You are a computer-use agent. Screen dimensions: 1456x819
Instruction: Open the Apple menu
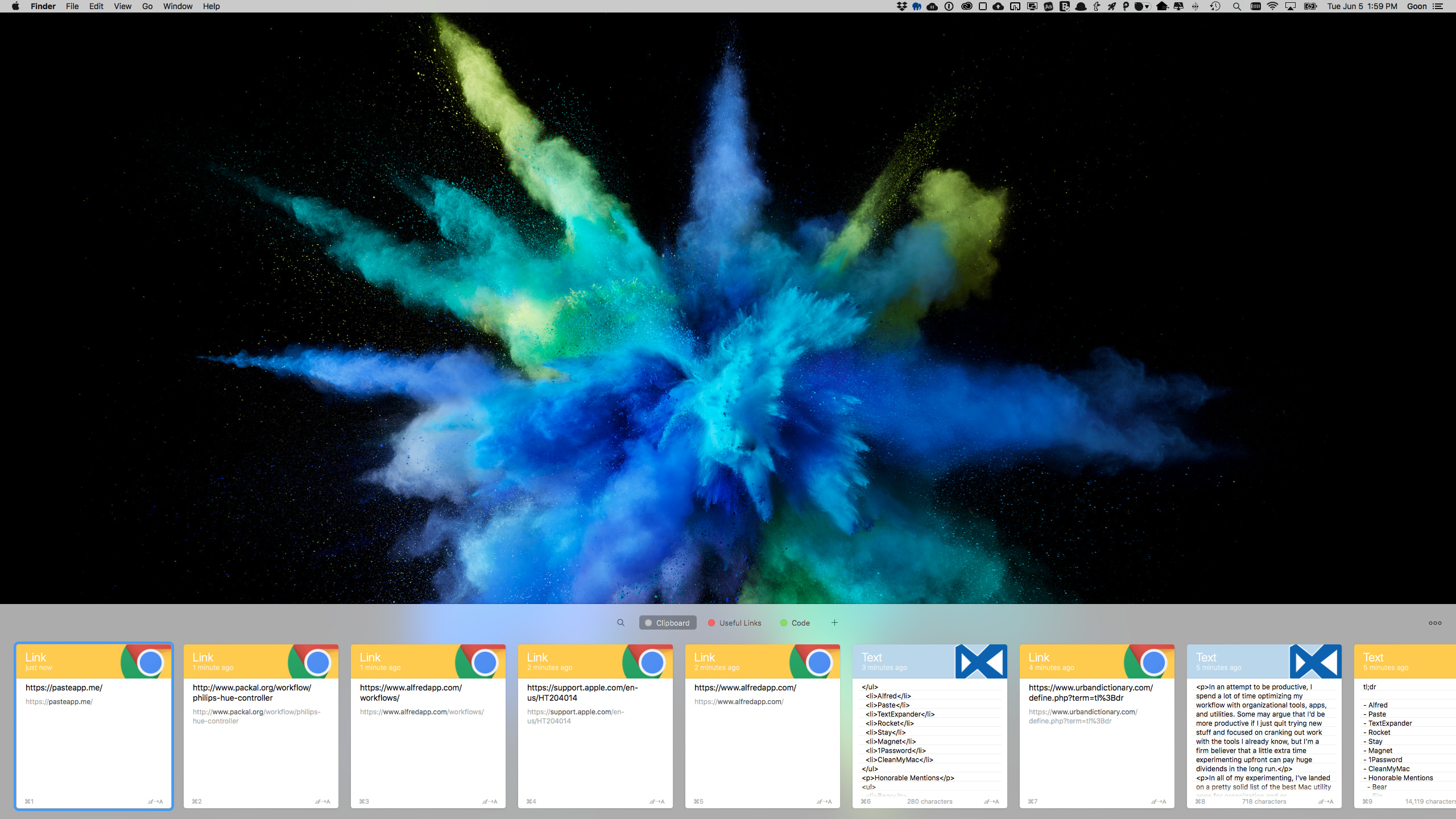click(x=15, y=6)
